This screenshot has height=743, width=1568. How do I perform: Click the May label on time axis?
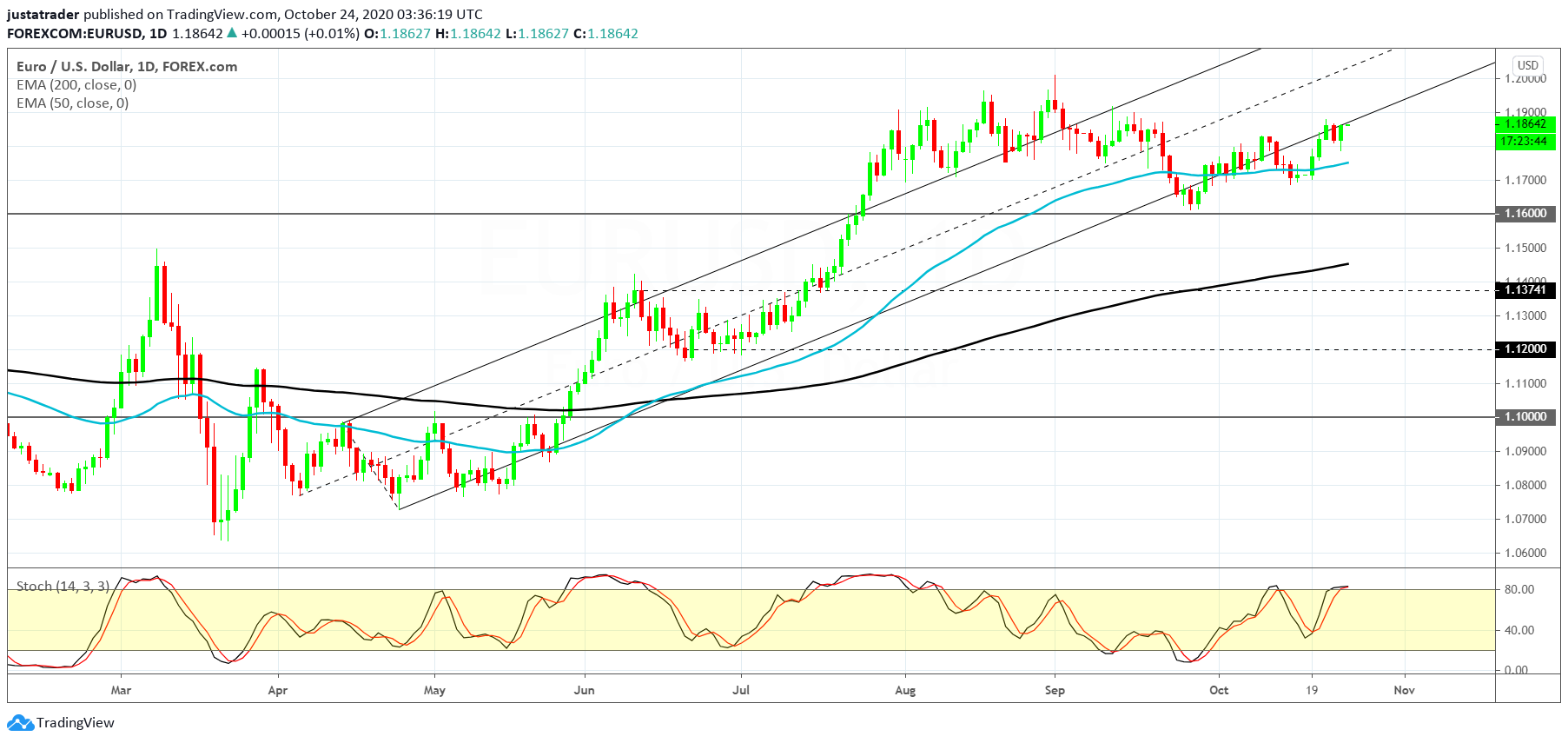[x=434, y=690]
